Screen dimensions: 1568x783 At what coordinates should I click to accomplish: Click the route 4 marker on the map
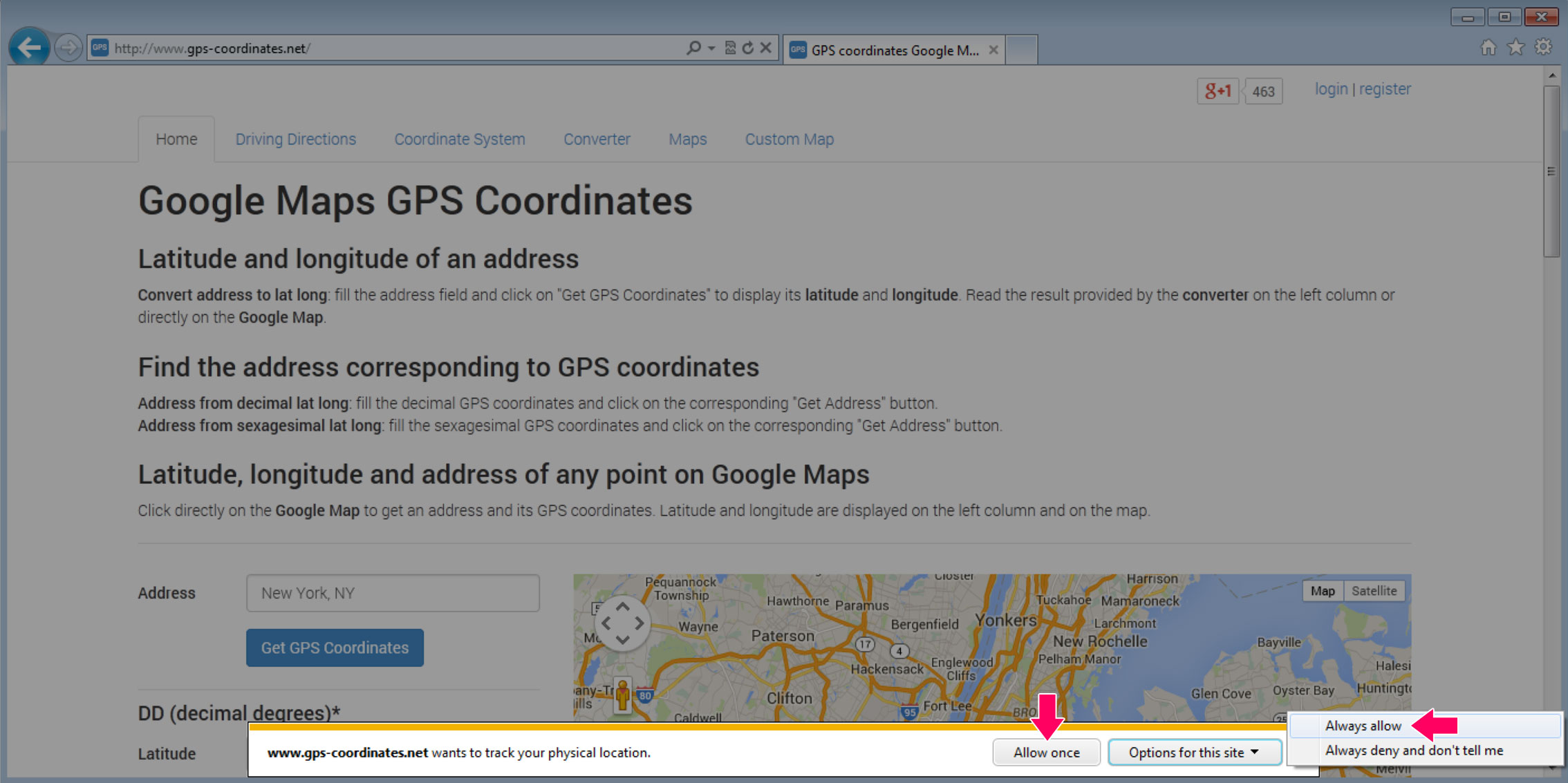click(x=899, y=651)
